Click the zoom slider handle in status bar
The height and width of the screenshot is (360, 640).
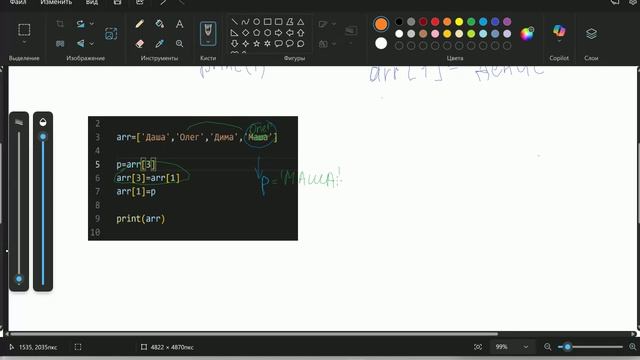(567, 347)
